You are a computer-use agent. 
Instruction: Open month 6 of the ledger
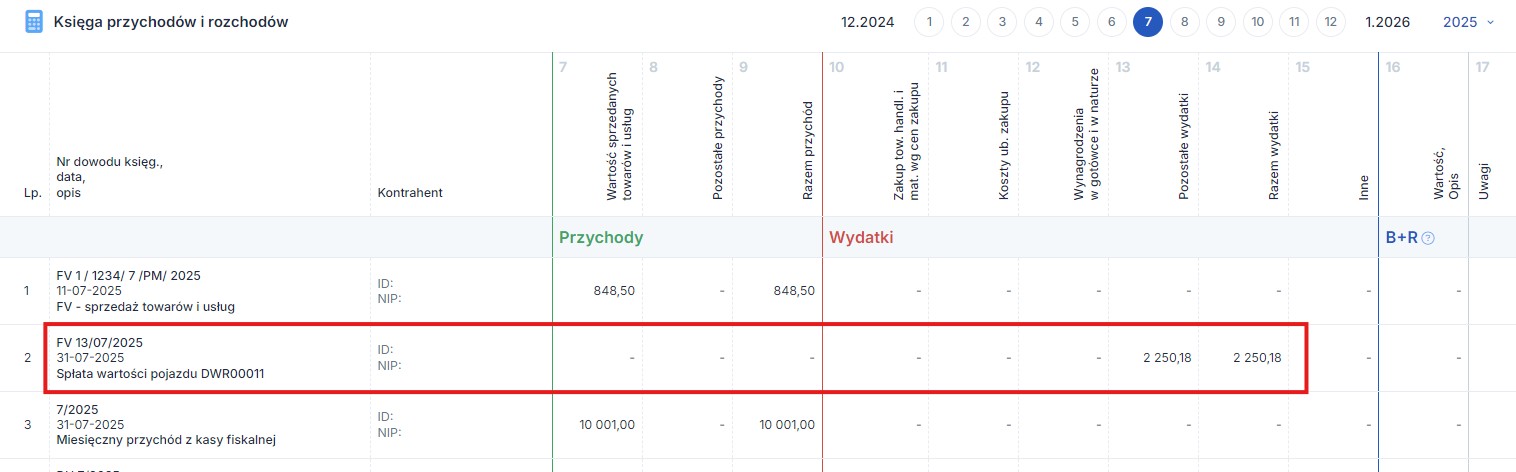tap(1111, 22)
